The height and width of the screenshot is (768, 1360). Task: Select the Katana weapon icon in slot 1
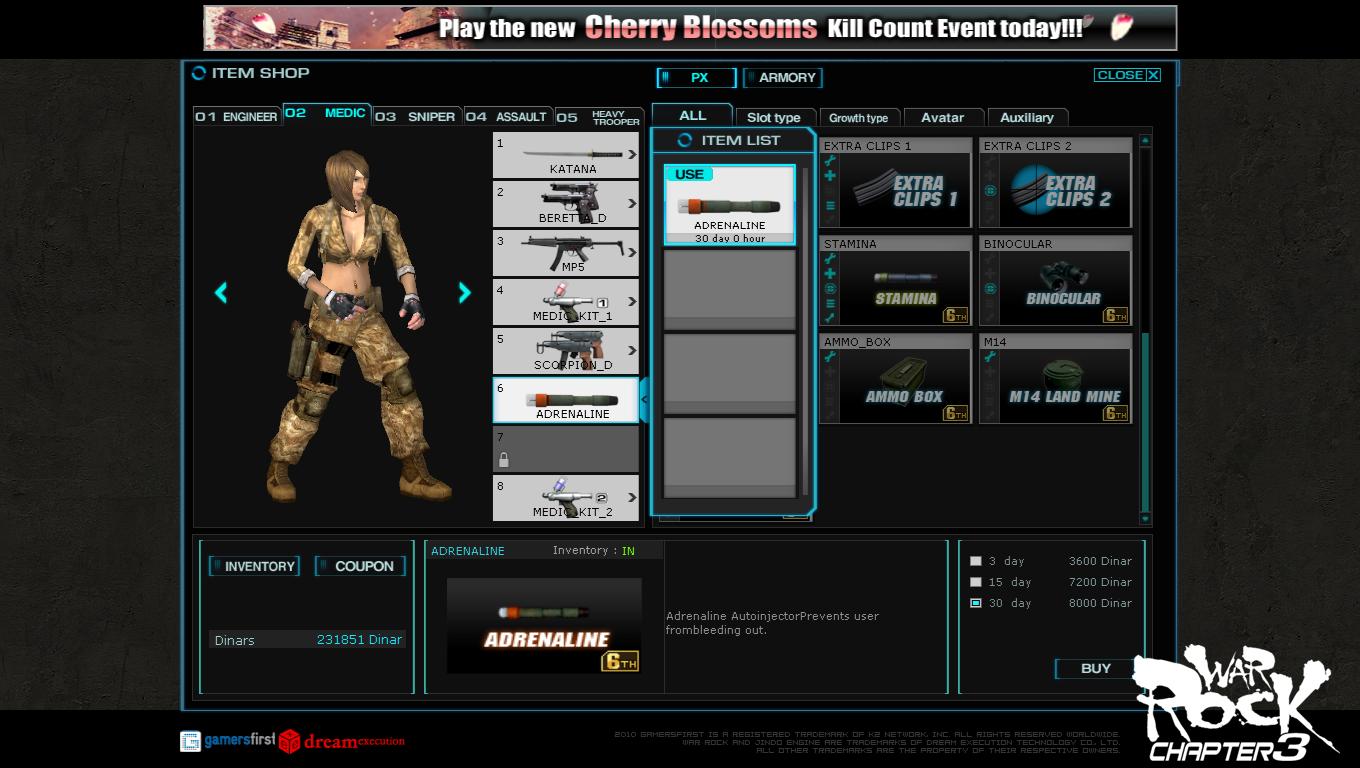(x=565, y=155)
